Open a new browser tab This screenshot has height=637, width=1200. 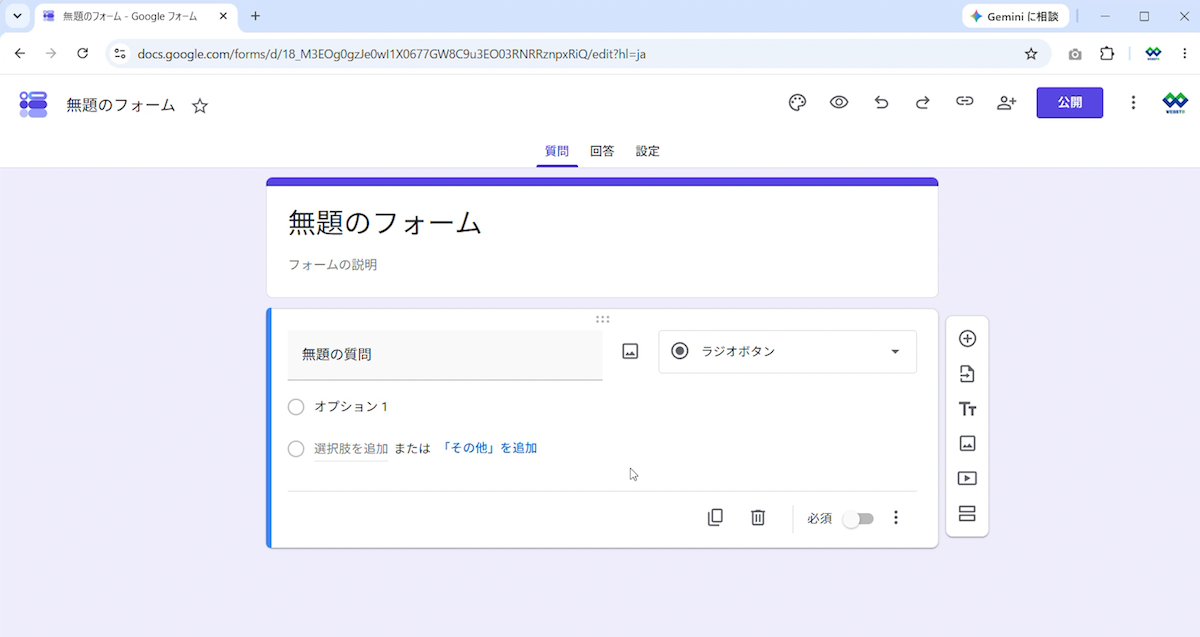click(255, 16)
